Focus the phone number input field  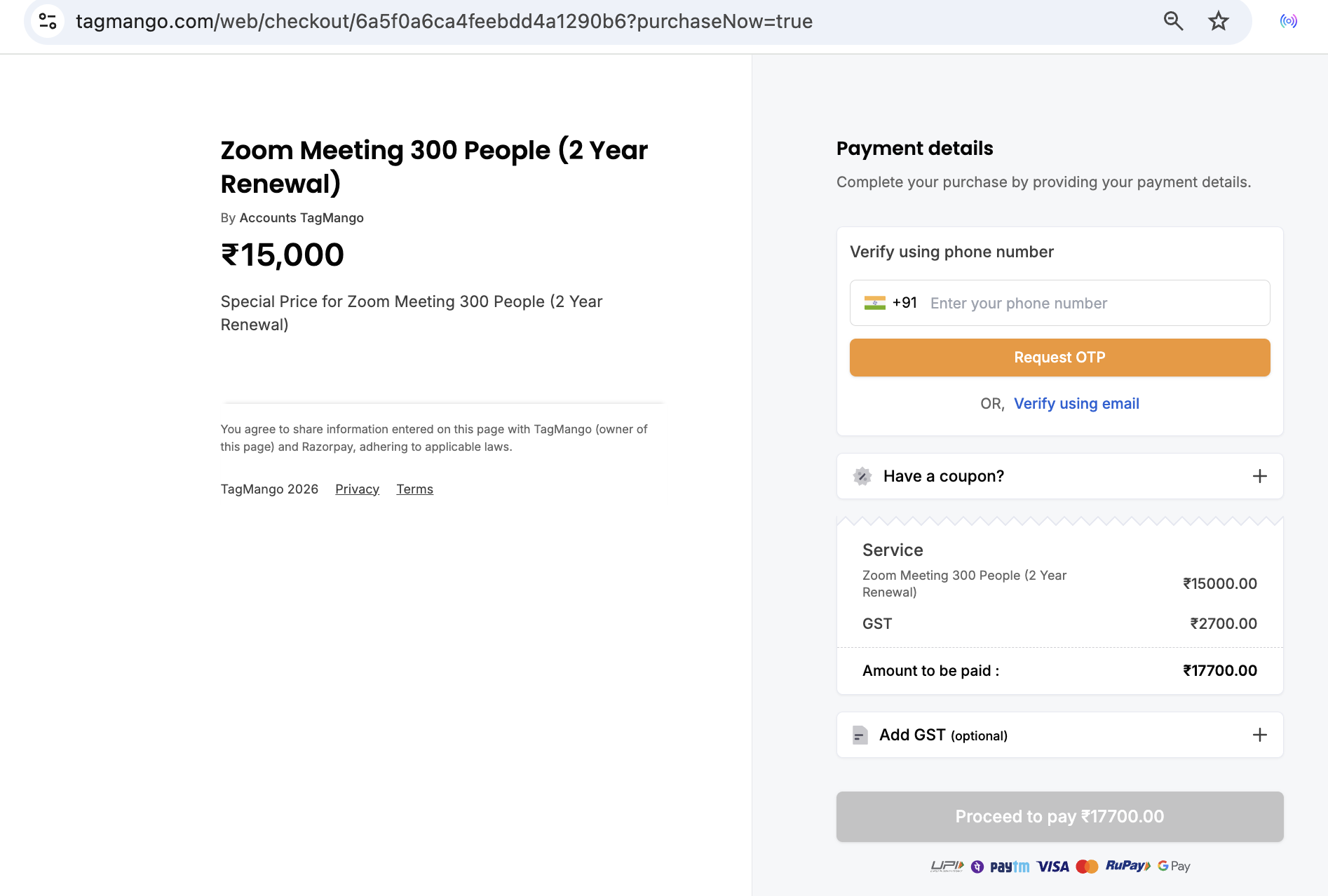coord(1095,303)
